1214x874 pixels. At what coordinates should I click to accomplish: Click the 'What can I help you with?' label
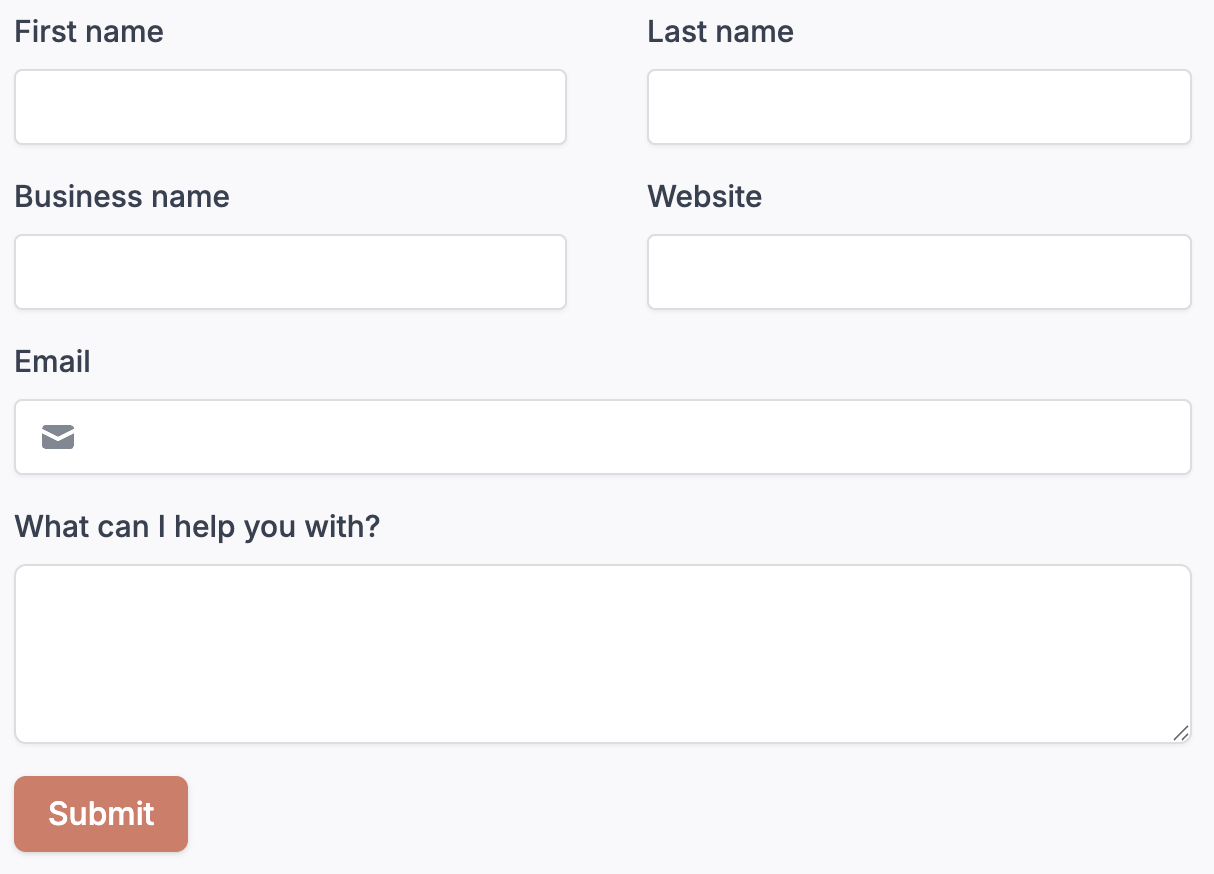click(x=196, y=526)
